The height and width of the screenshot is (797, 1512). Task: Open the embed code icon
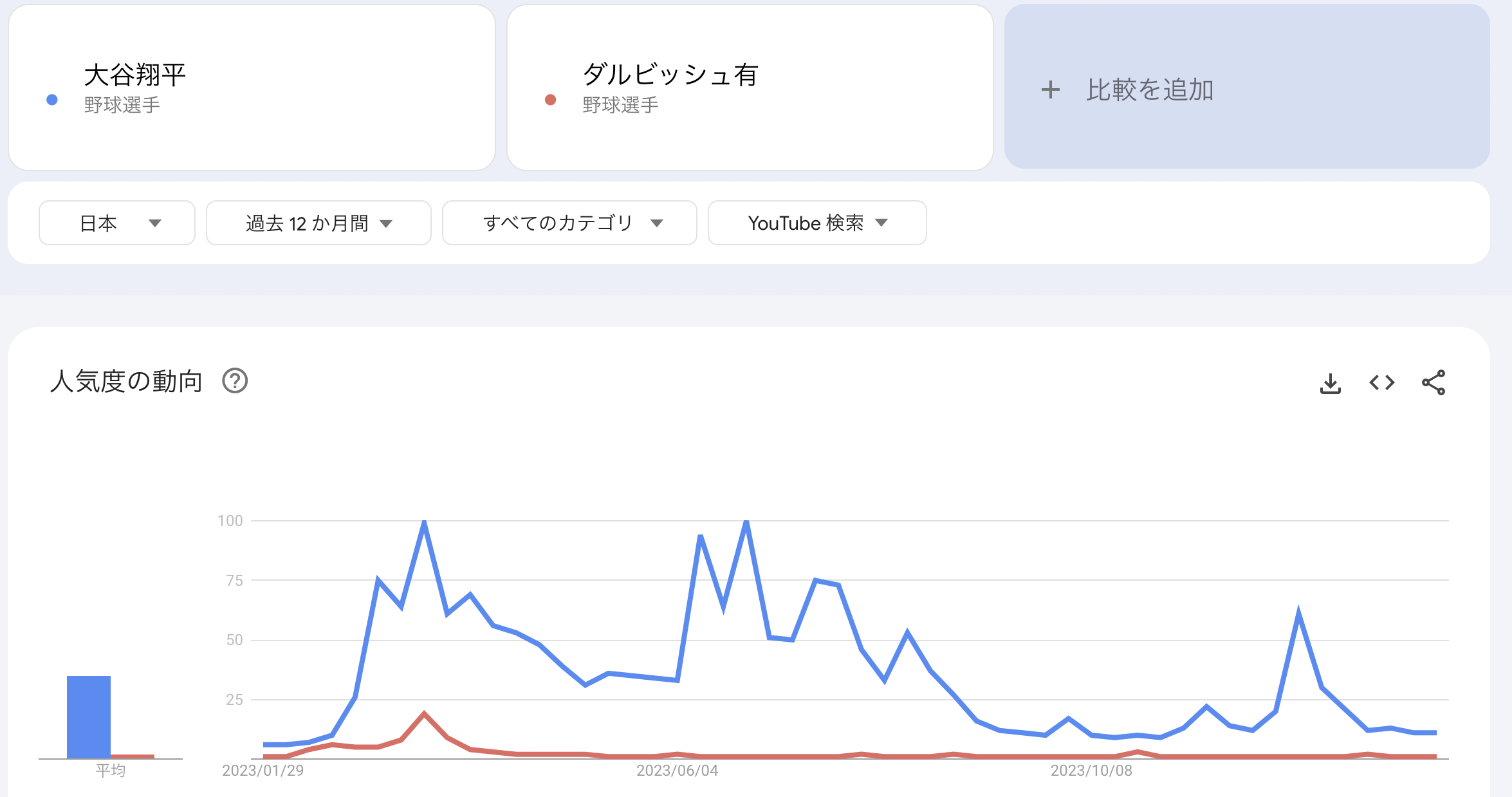point(1381,383)
